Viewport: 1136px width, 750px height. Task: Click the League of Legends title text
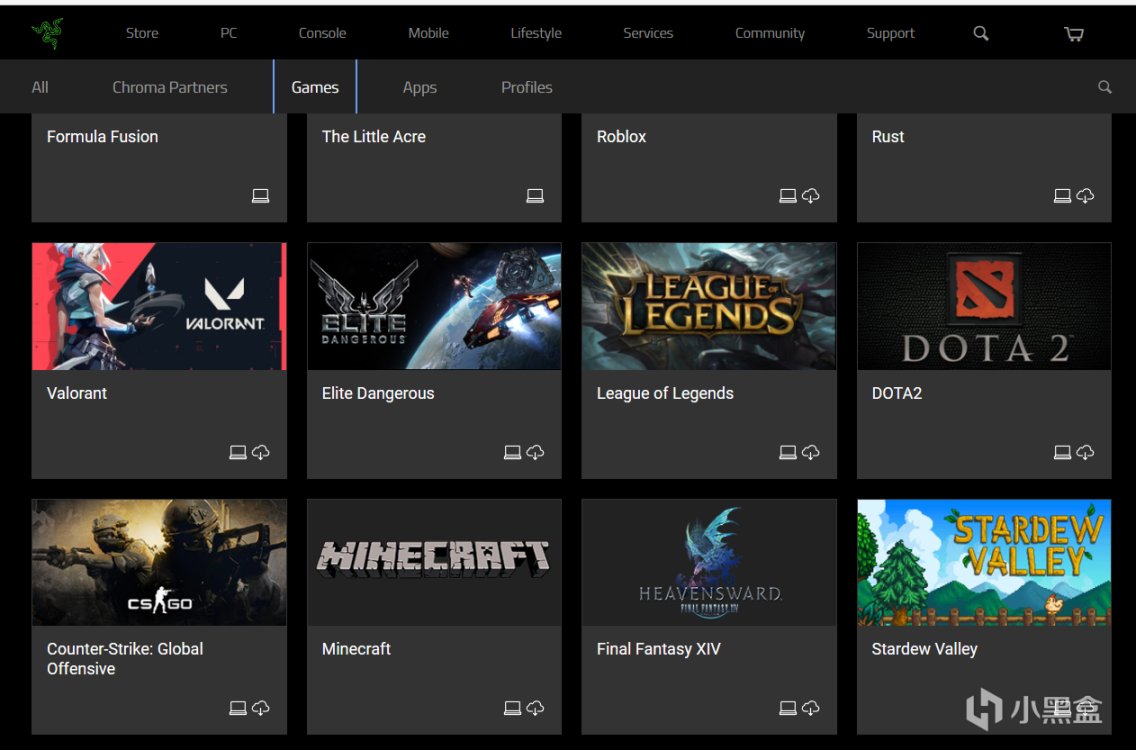coord(665,393)
